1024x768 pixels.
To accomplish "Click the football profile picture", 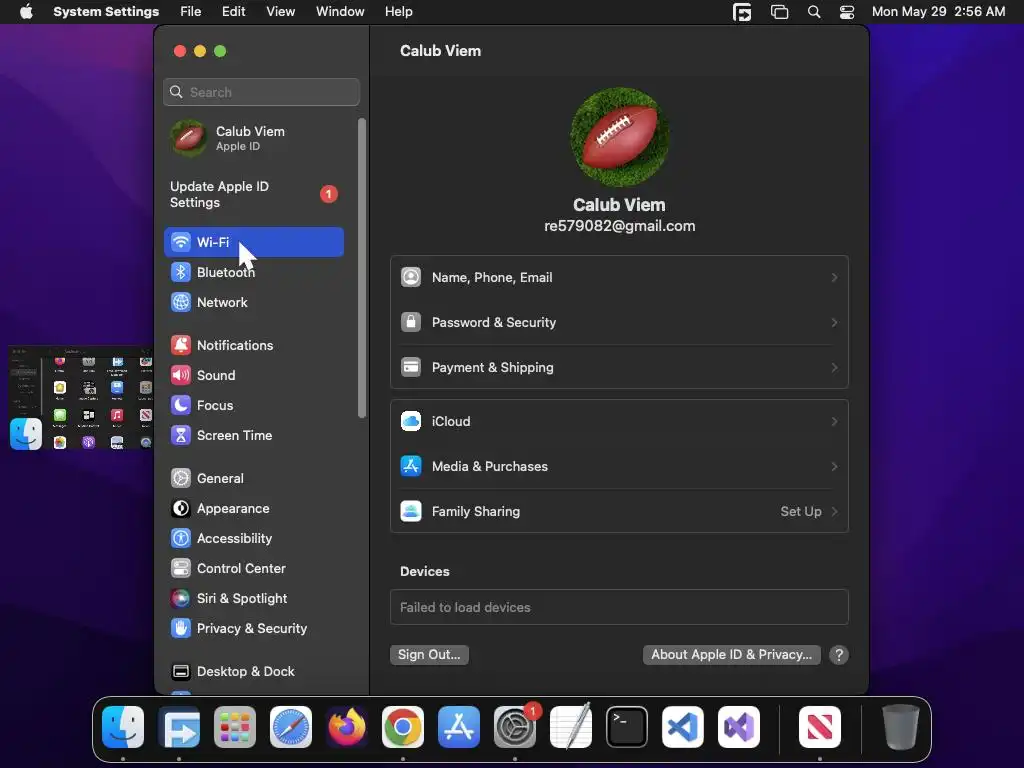I will [x=619, y=137].
